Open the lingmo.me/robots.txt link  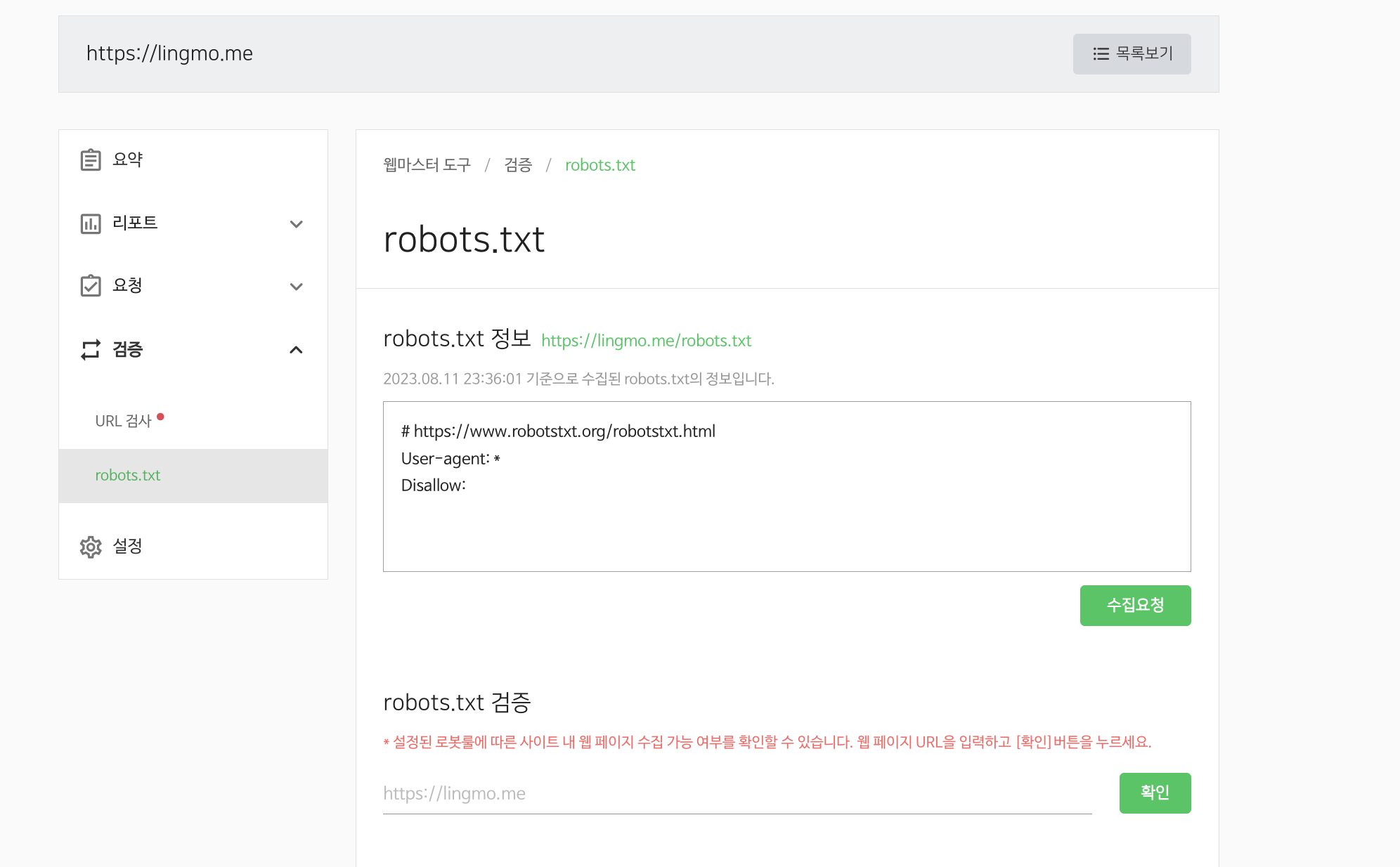(646, 341)
